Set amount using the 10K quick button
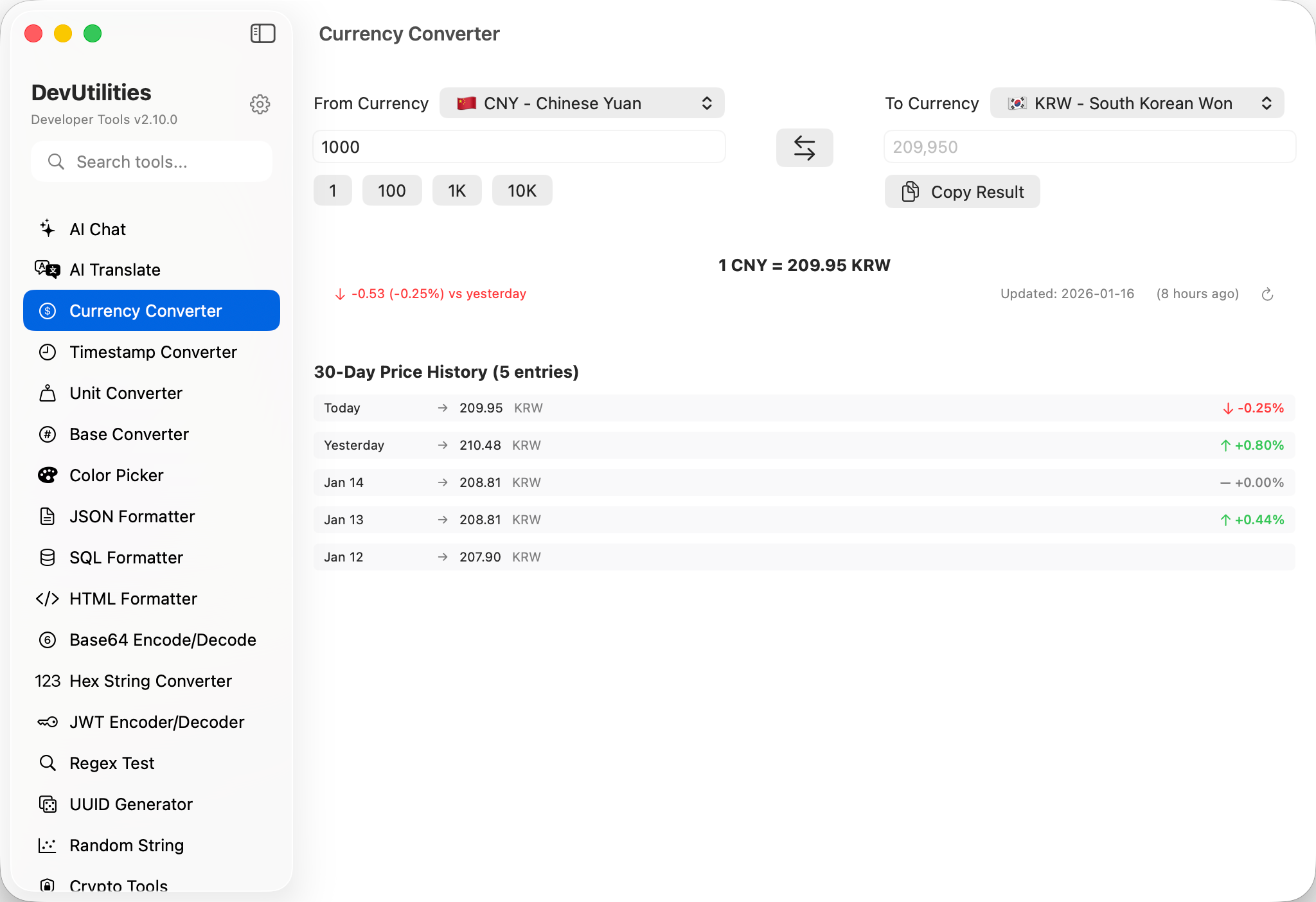Screen dimensions: 1316x902 (521, 190)
